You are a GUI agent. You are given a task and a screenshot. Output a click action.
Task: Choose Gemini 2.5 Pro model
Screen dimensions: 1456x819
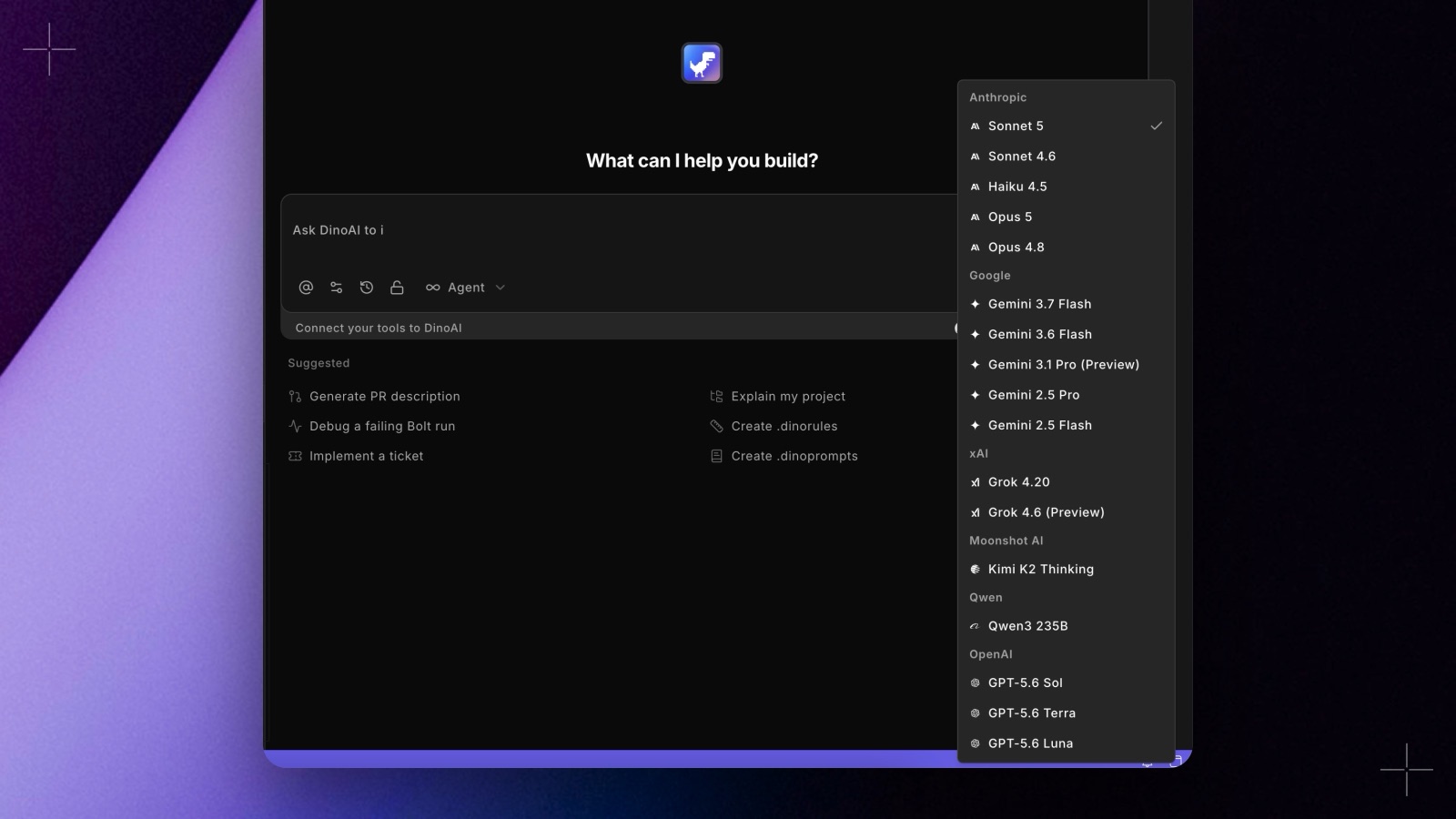click(1066, 395)
